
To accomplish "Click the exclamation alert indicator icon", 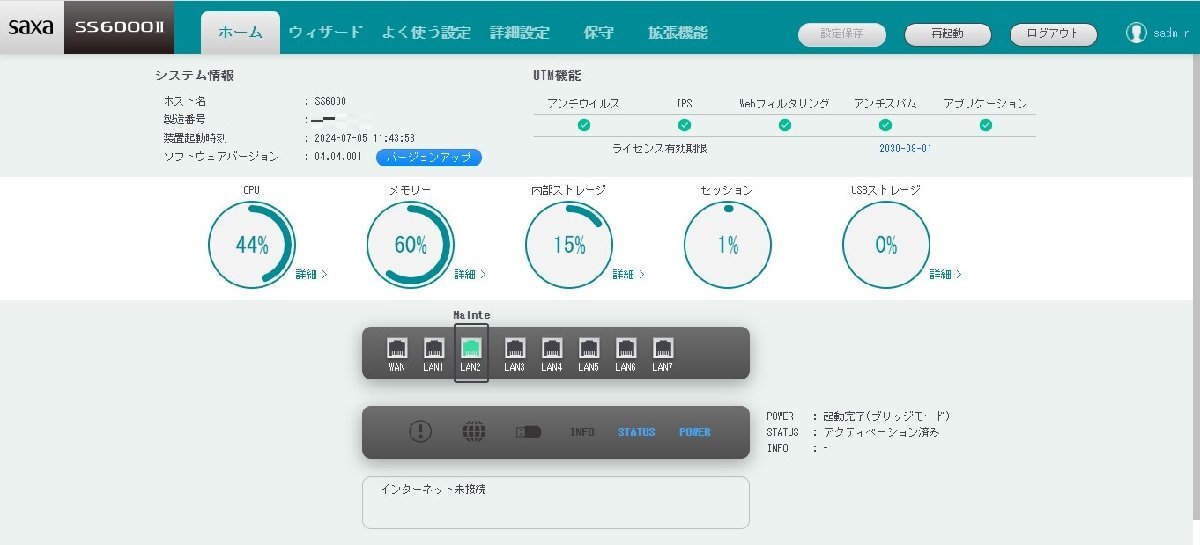I will pos(421,431).
